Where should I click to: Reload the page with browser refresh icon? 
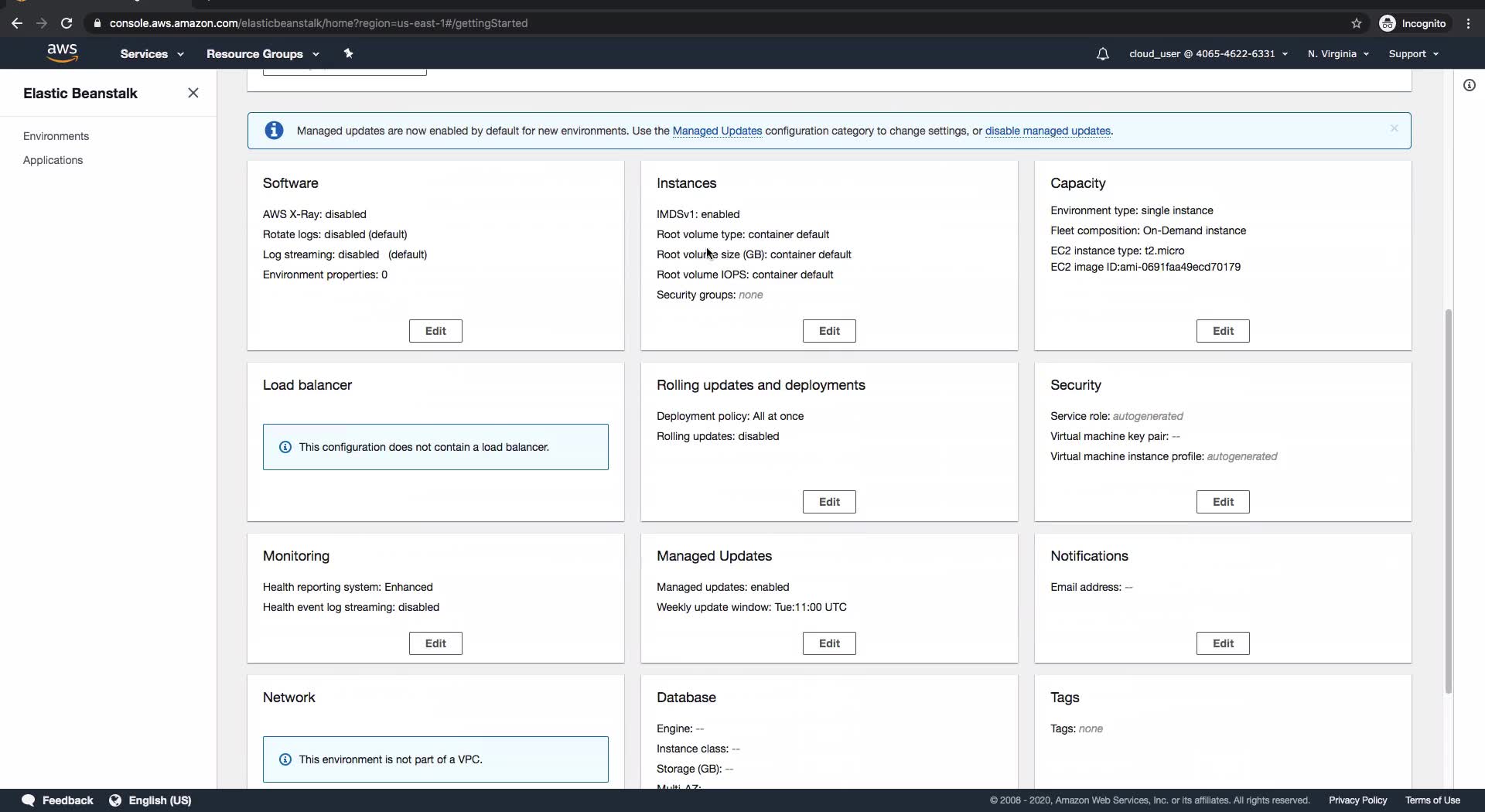click(67, 23)
